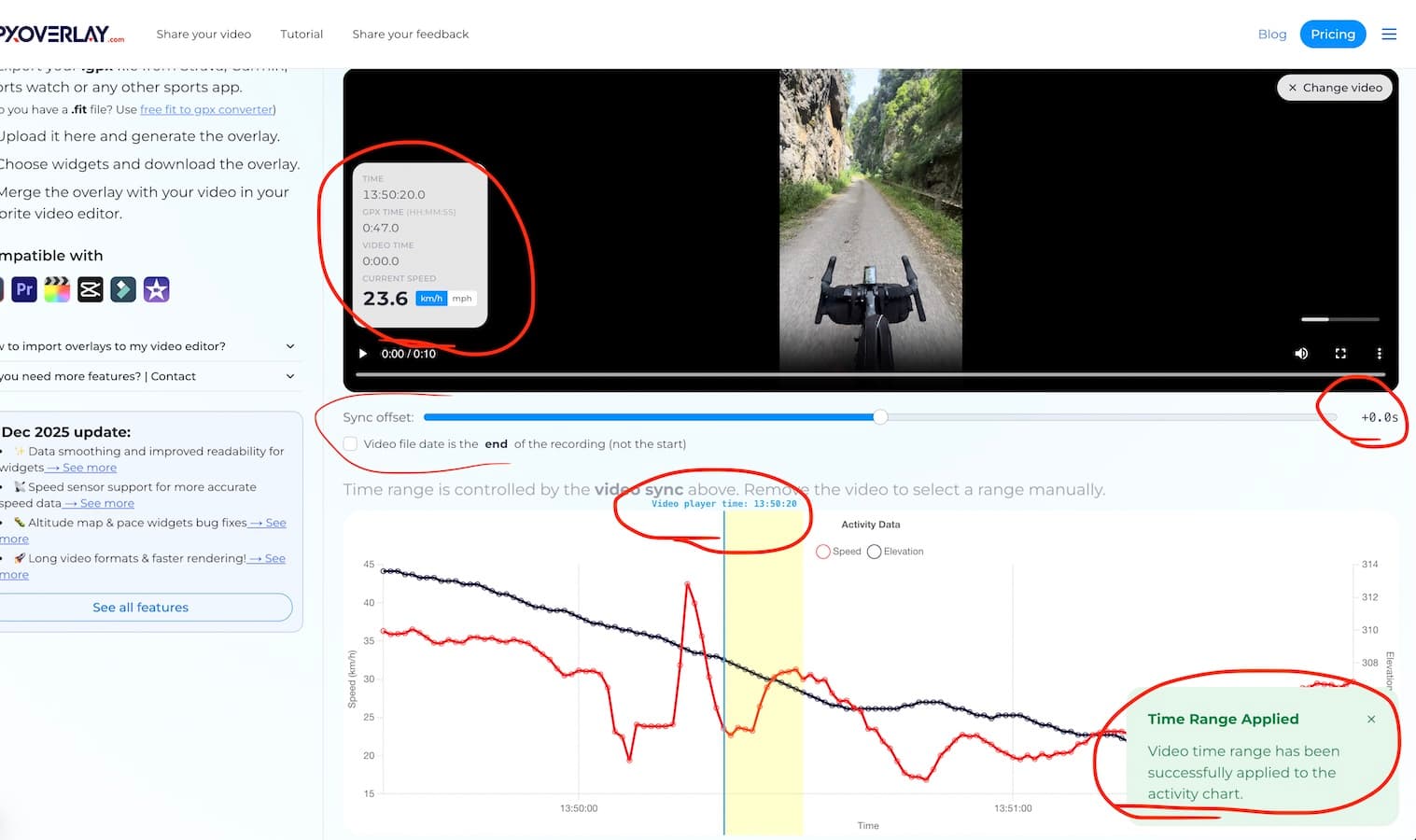Go to the Blog
The image size is (1416, 840).
tap(1272, 35)
